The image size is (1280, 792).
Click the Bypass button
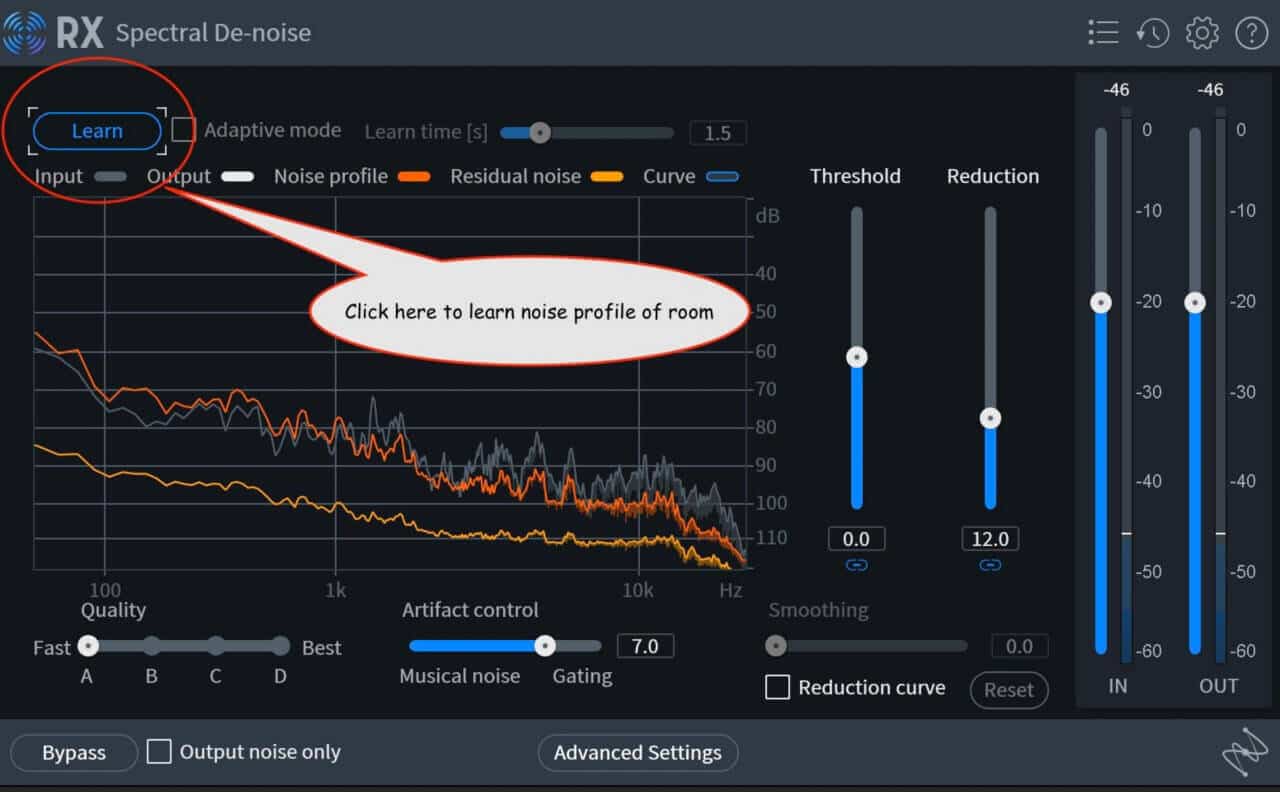pos(74,753)
